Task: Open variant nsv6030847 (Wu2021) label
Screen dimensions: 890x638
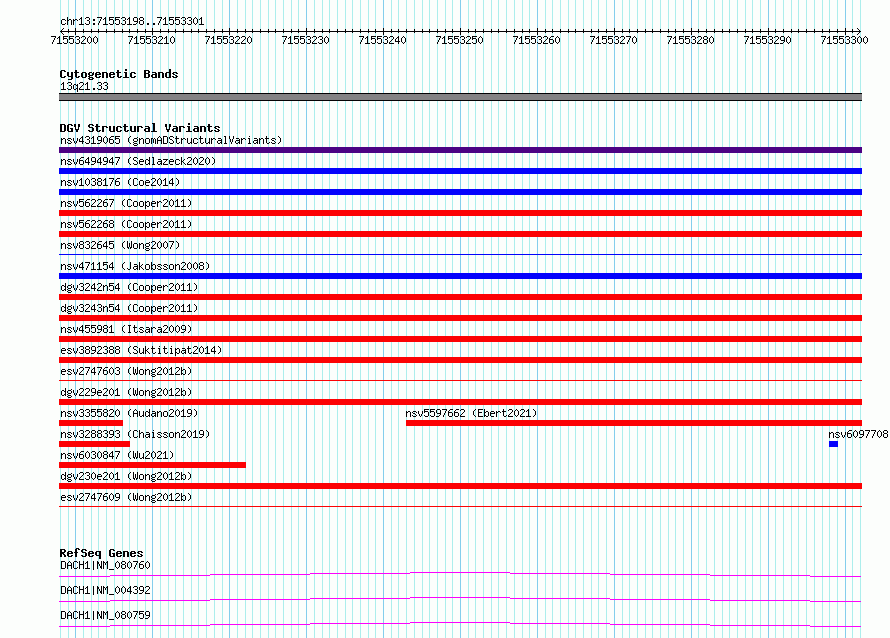Action: 117,455
